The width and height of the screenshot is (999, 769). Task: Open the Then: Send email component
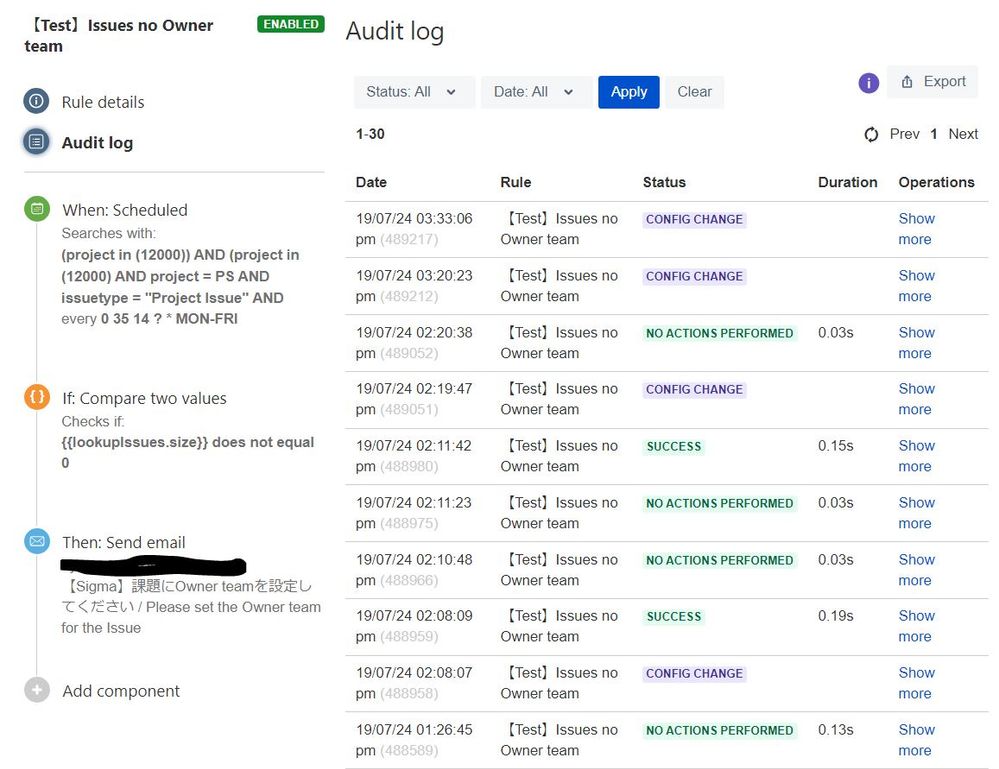click(124, 542)
